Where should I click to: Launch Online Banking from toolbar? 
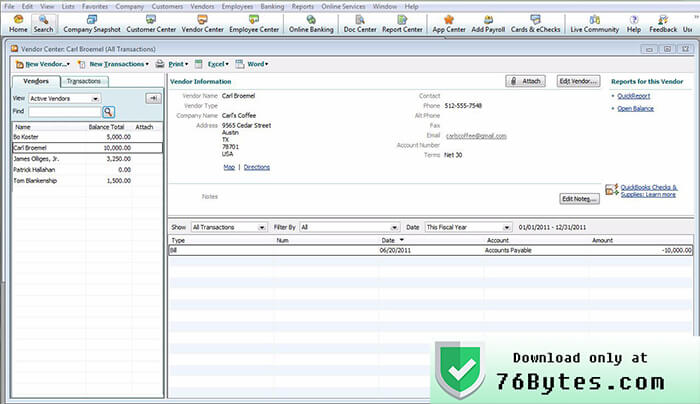click(x=311, y=24)
